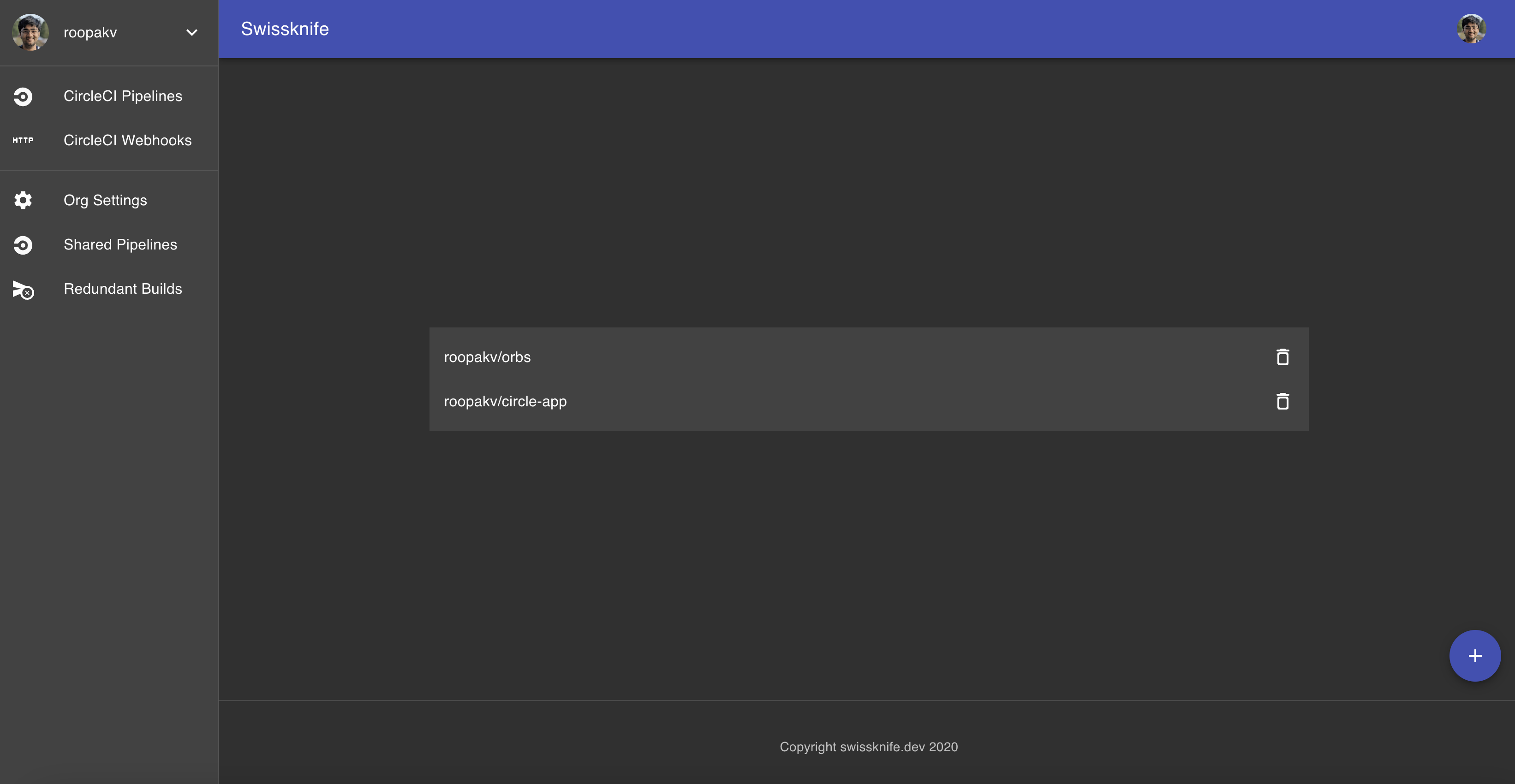Go to CircleCI Webhooks page

pos(128,141)
